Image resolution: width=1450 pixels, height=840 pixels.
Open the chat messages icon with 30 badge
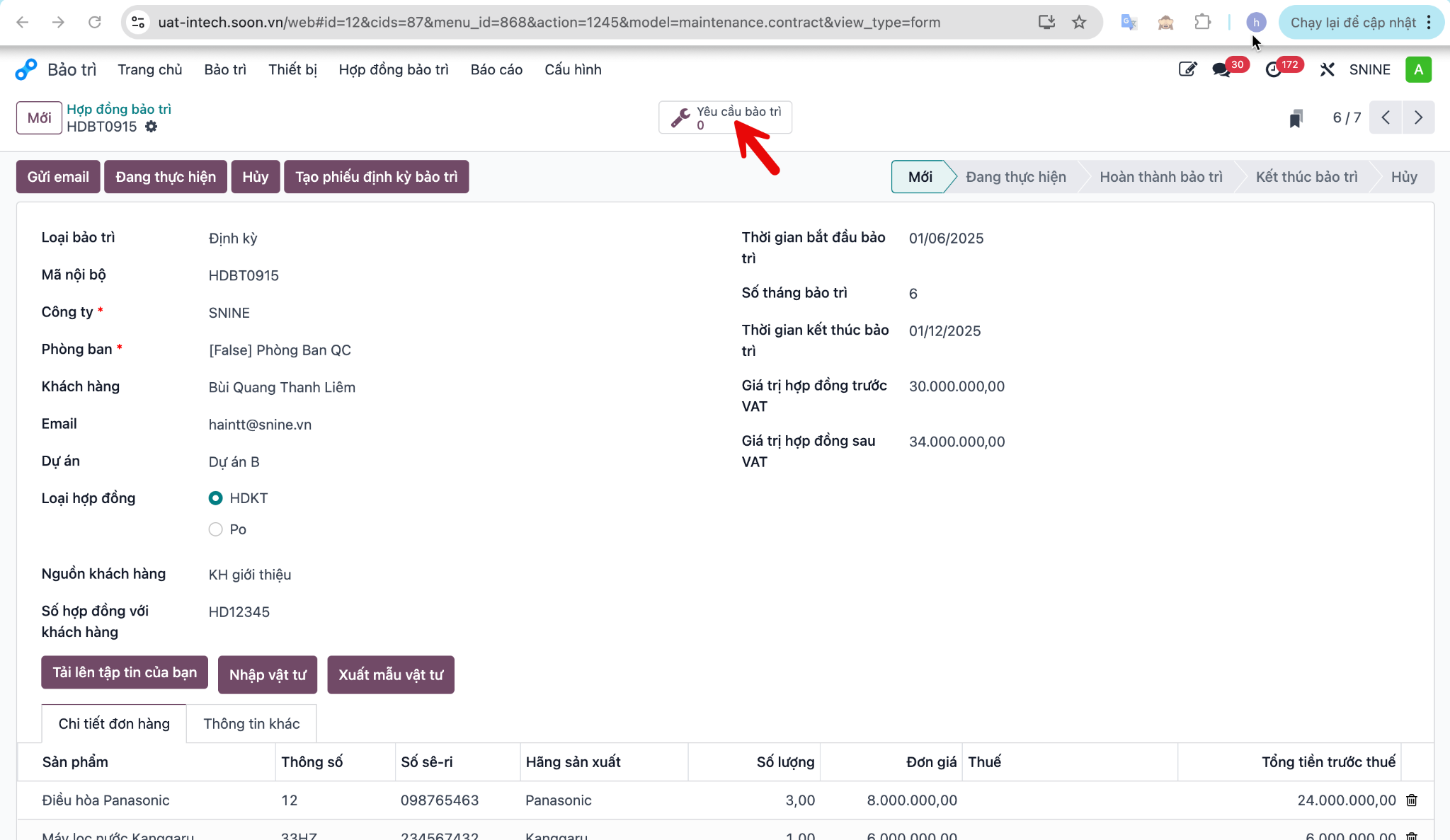(x=1221, y=69)
